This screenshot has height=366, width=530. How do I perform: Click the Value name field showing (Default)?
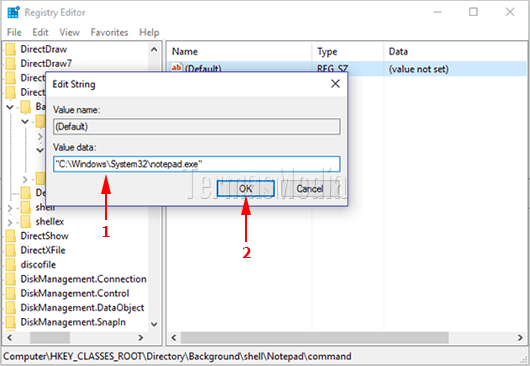point(196,126)
